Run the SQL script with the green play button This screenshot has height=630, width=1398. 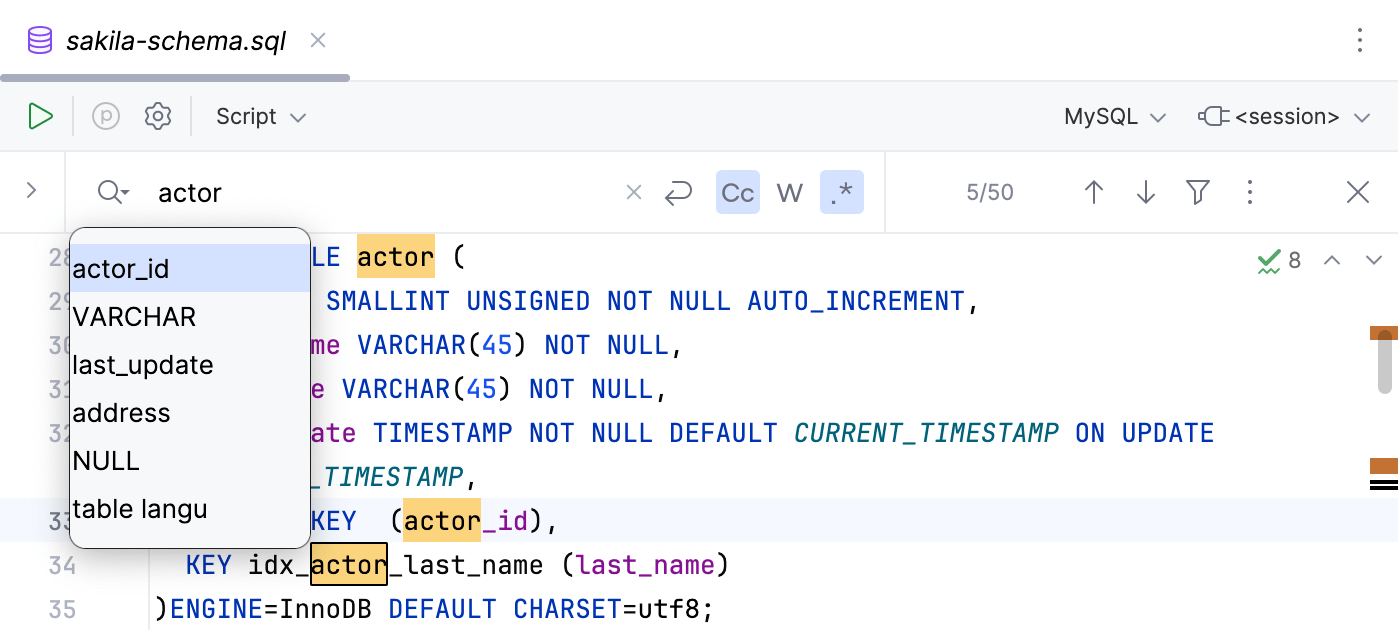pyautogui.click(x=40, y=117)
